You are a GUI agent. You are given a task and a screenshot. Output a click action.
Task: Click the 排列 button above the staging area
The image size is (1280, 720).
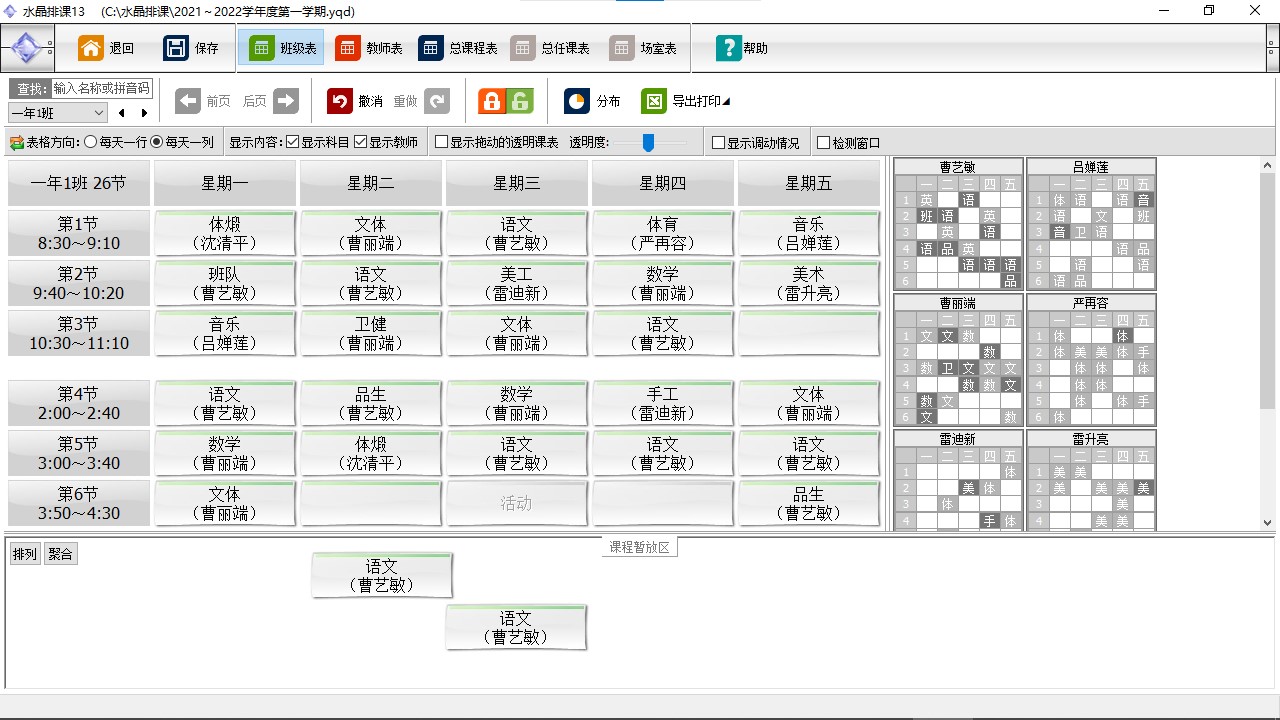coord(24,553)
